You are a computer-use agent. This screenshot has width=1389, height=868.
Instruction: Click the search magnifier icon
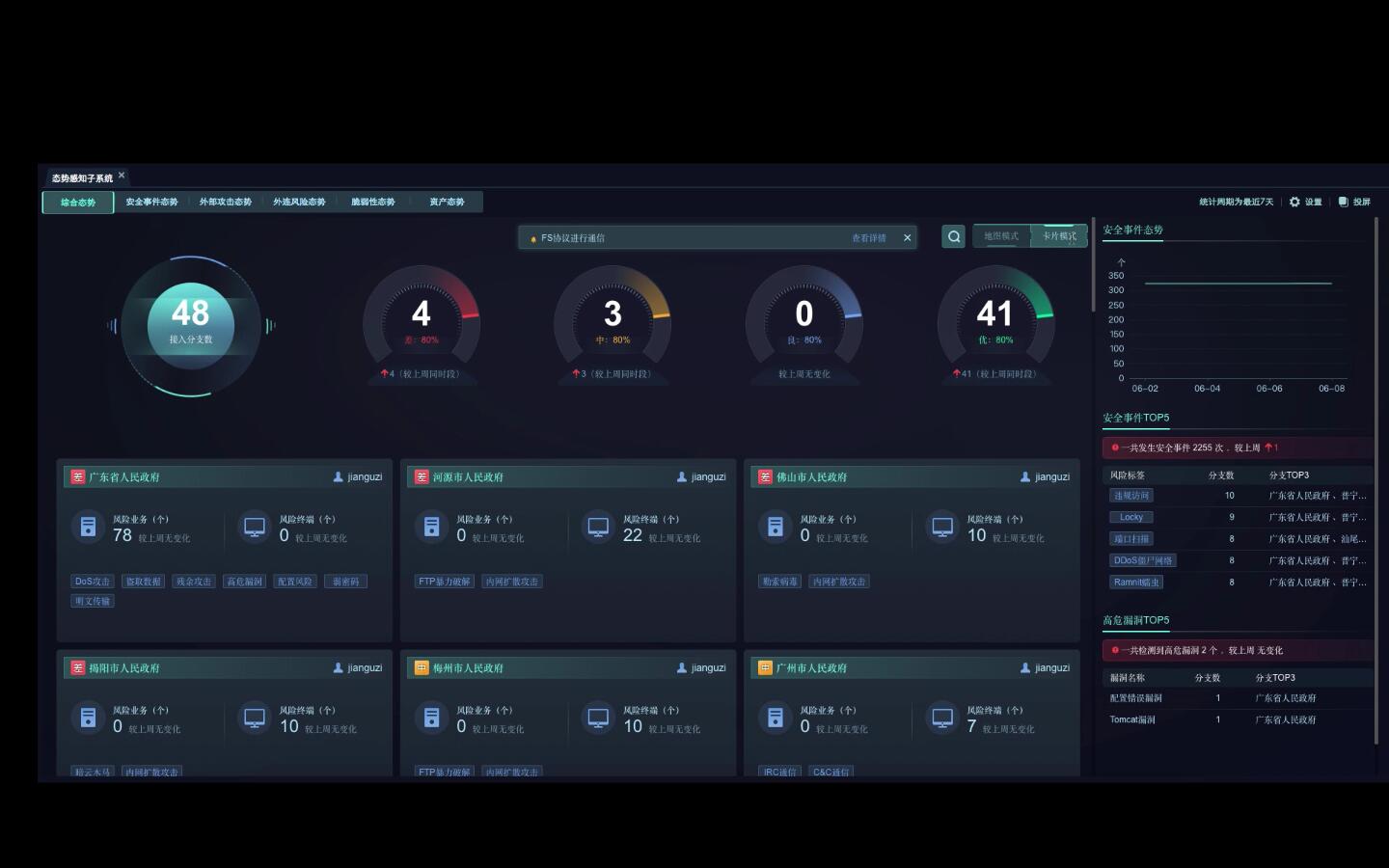tap(953, 236)
